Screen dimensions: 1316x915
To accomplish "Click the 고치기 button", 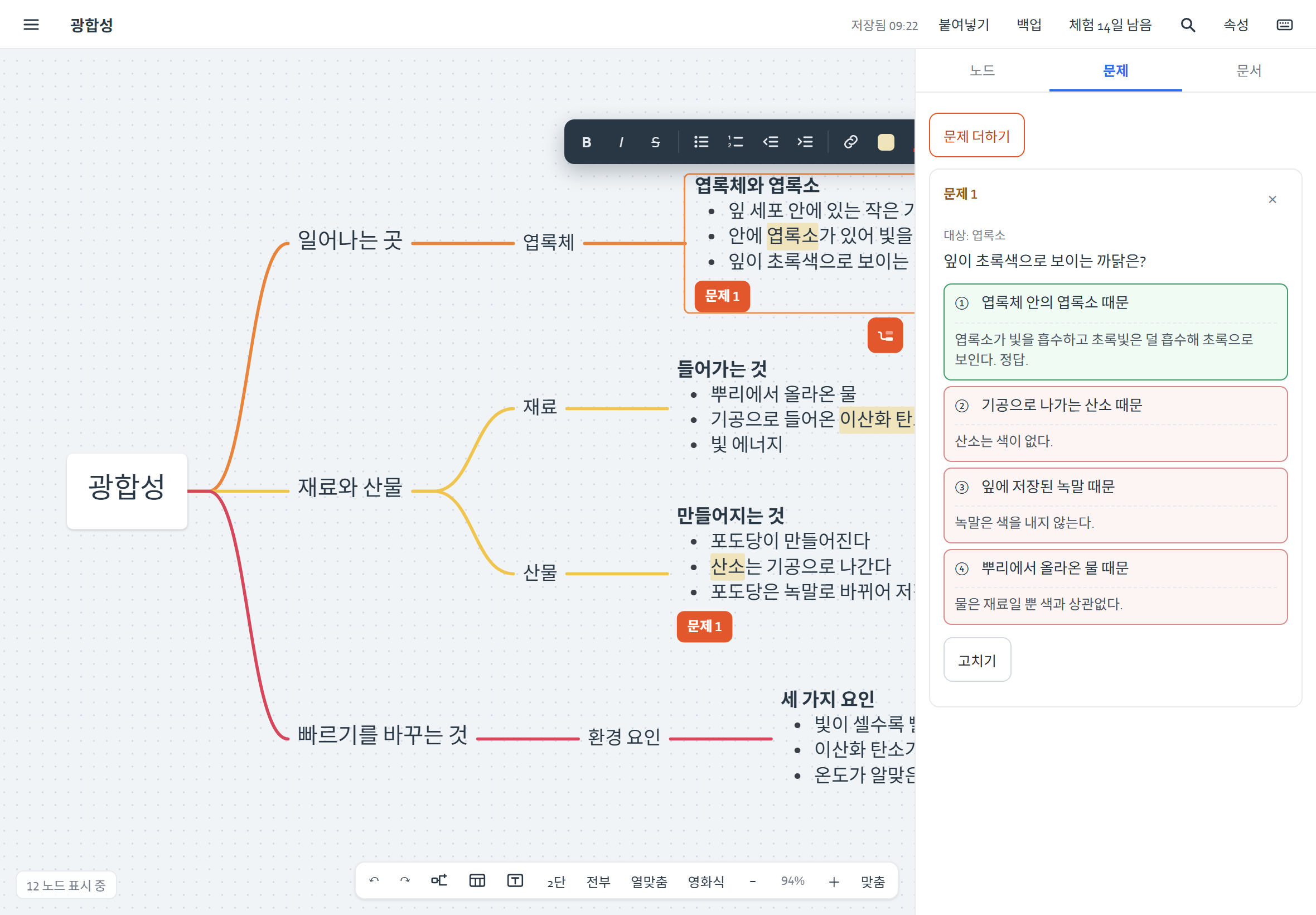I will point(977,660).
